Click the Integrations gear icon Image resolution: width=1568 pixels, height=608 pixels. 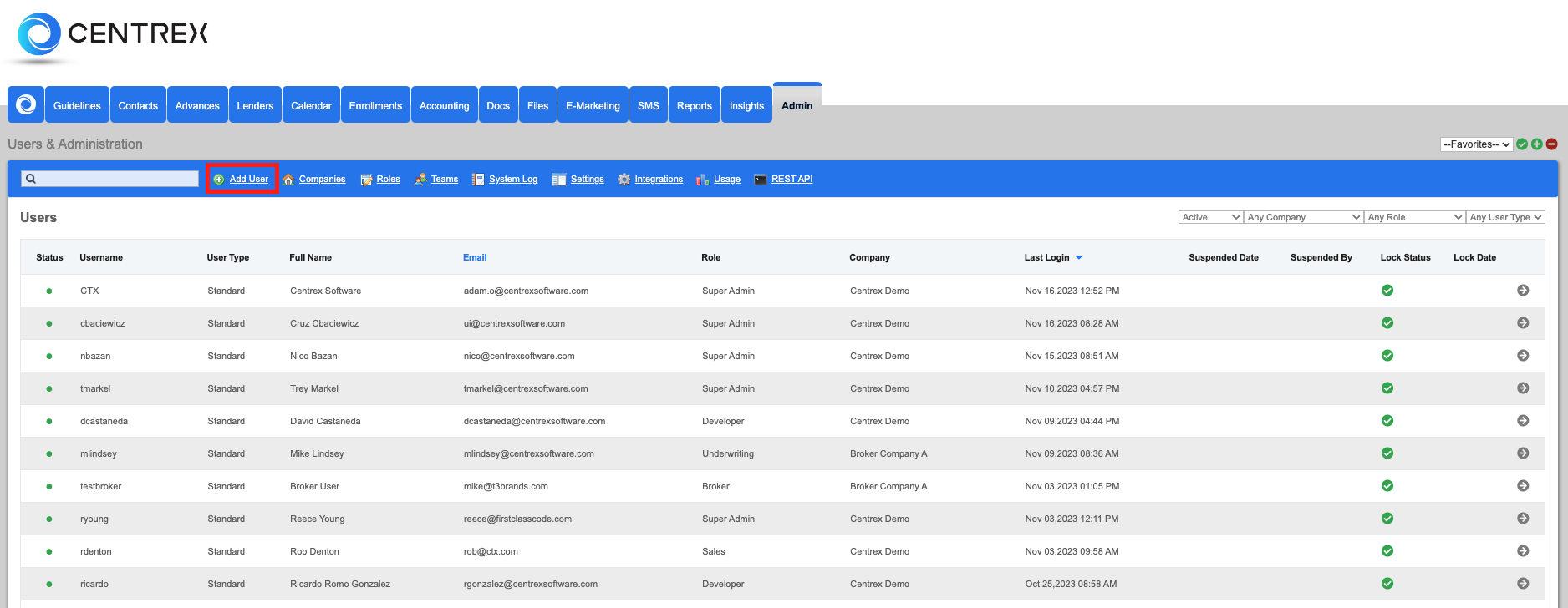624,180
